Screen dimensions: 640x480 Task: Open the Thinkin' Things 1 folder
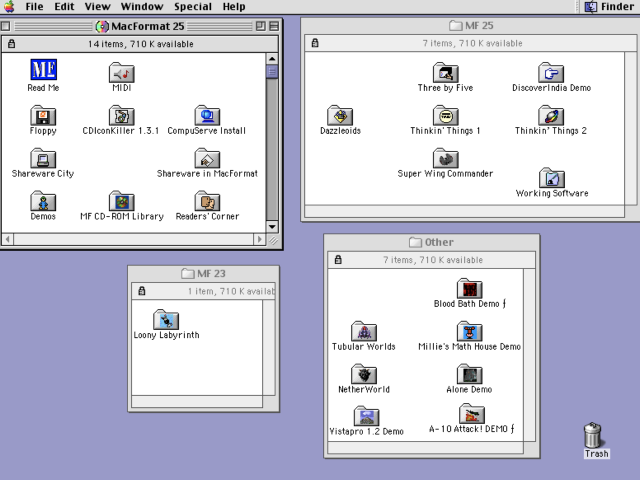(445, 116)
